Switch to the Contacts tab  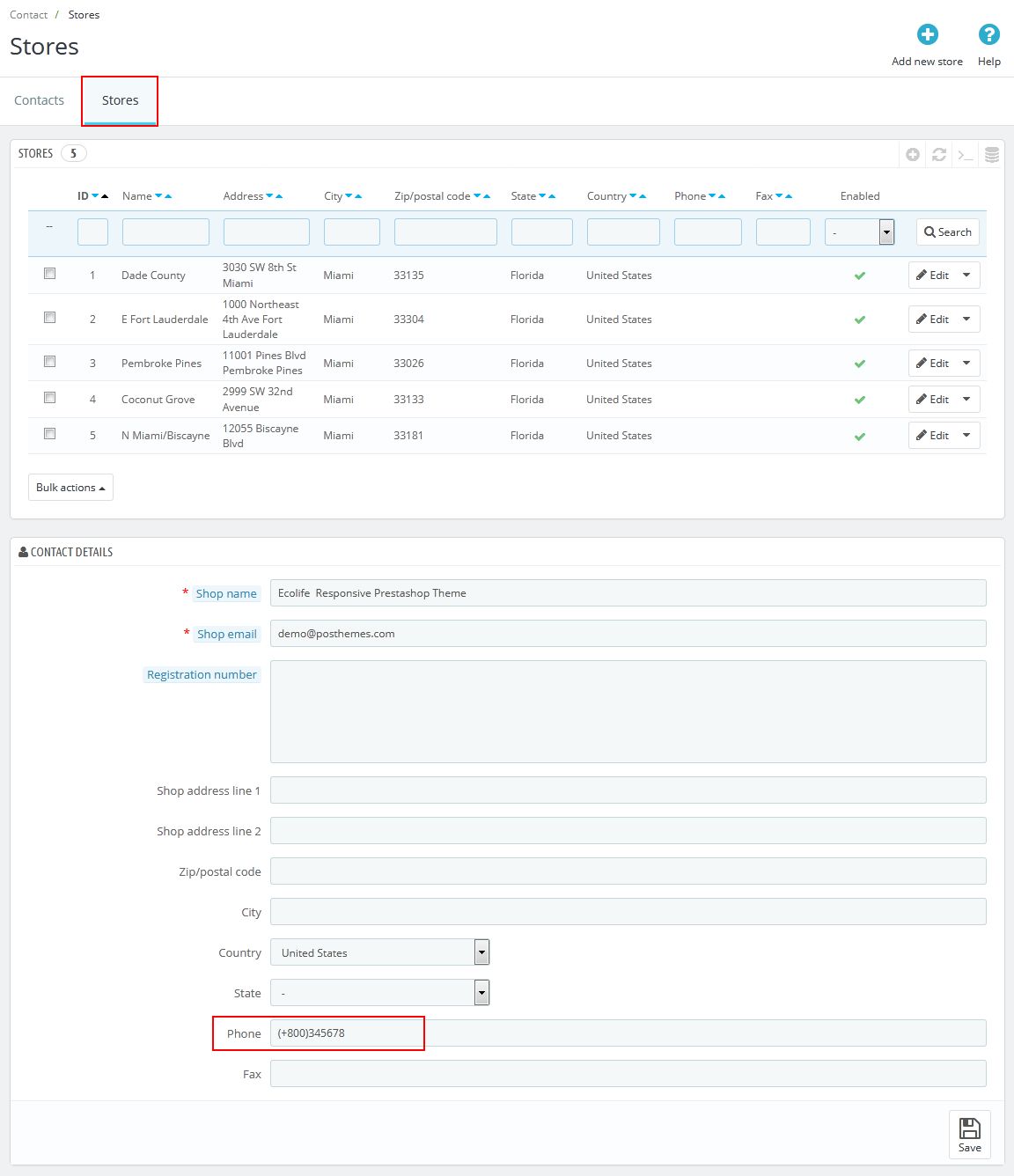coord(39,100)
